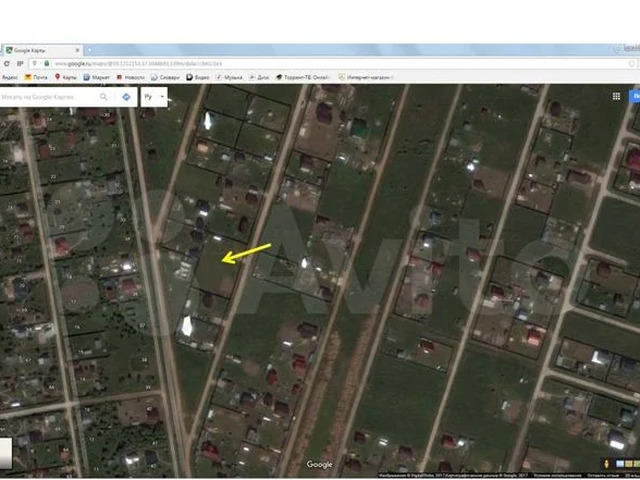Open the Словари bookmark
This screenshot has width=640, height=480.
coord(165,77)
